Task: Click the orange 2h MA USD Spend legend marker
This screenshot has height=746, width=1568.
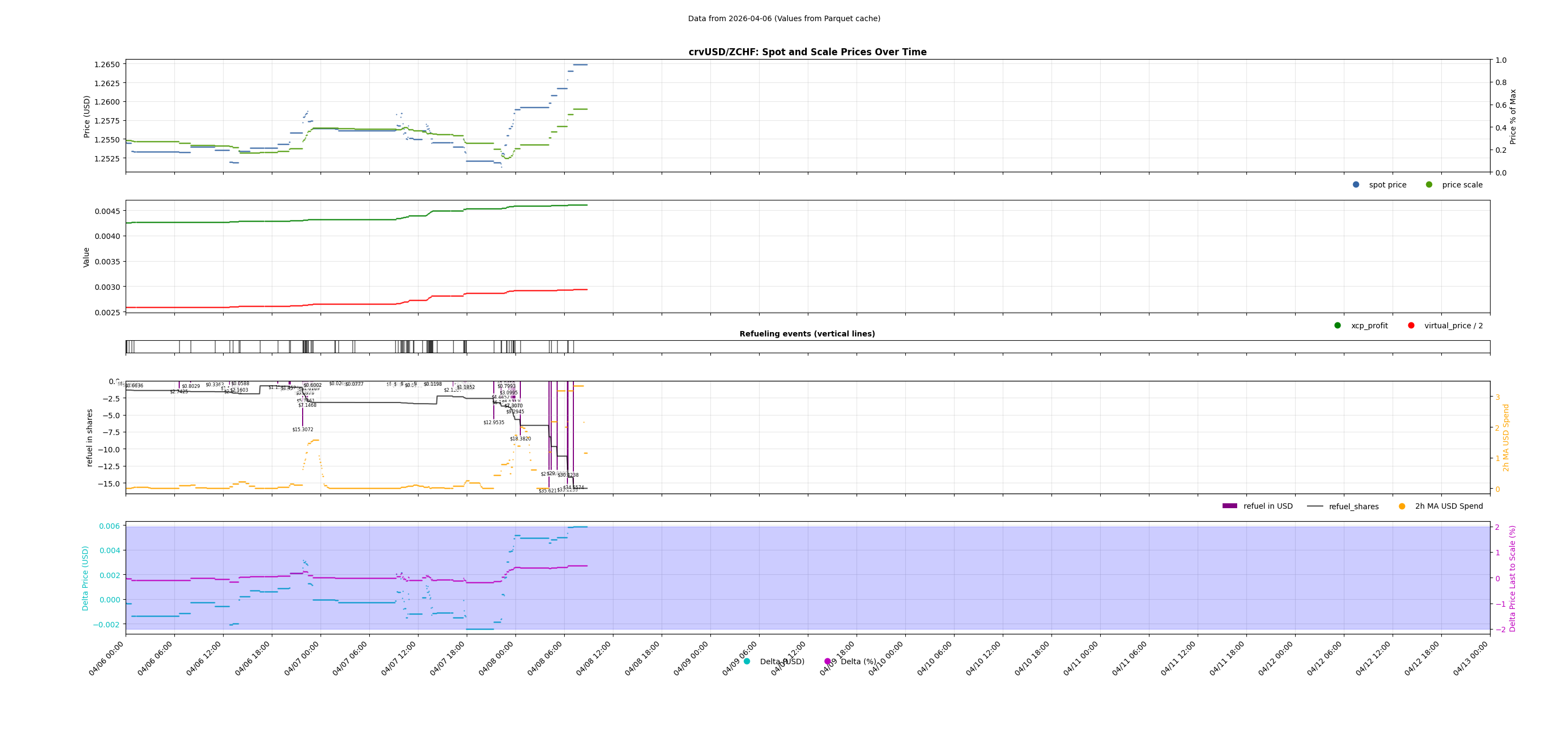Action: coord(1402,506)
